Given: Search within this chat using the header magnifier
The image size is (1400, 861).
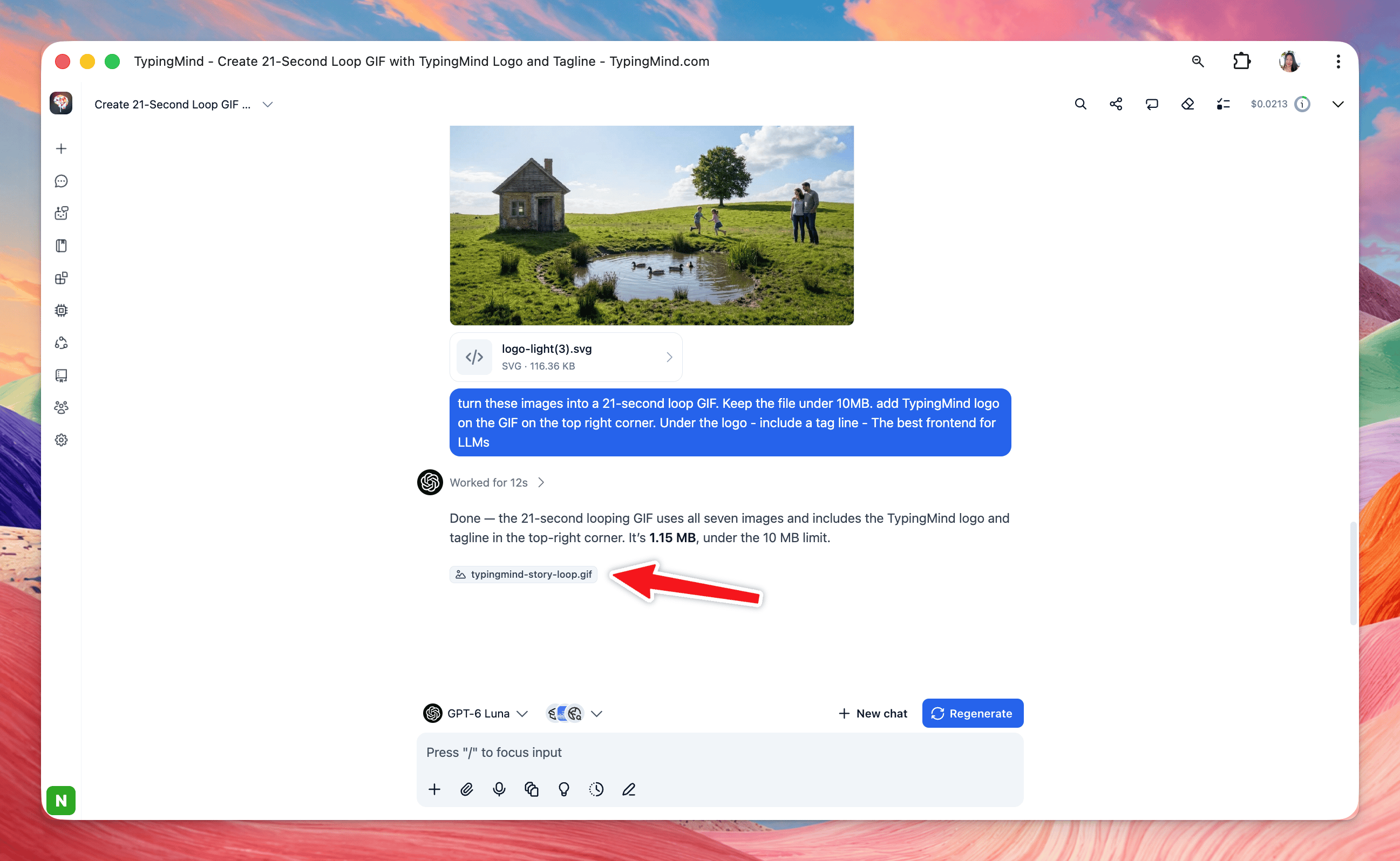Looking at the screenshot, I should tap(1080, 104).
